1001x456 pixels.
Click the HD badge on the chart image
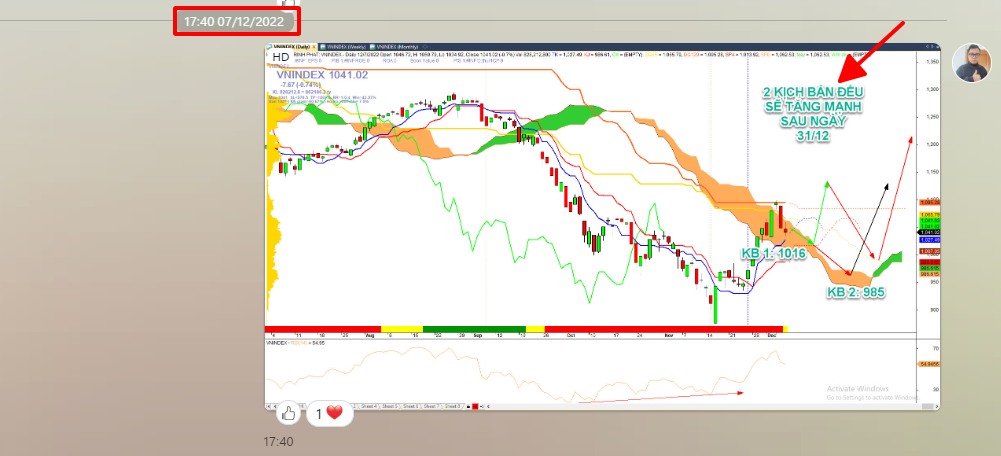[280, 57]
